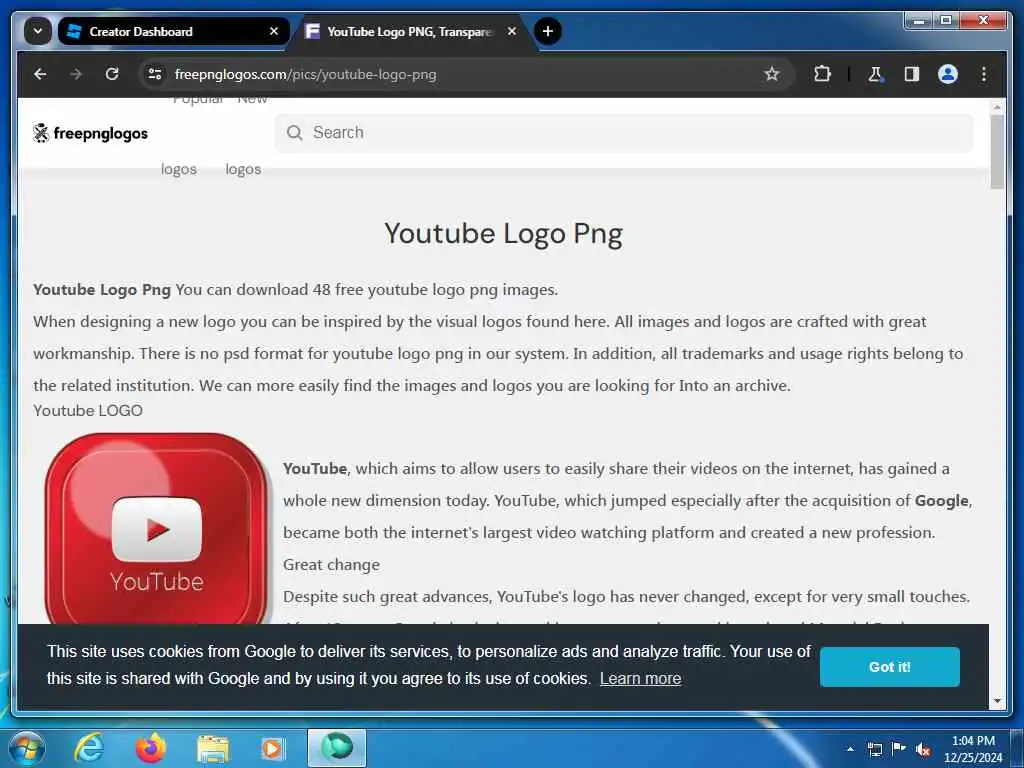This screenshot has width=1024, height=768.
Task: Open Action Center flag icon
Action: [x=899, y=749]
